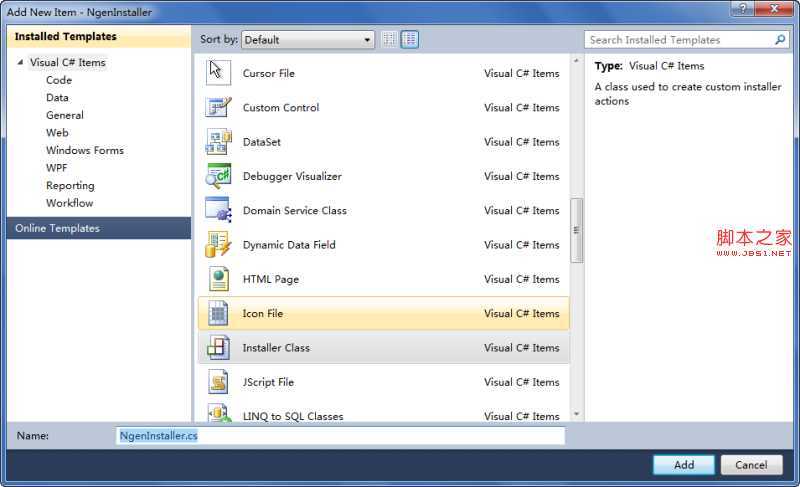Open help with the question mark button

coord(743,8)
